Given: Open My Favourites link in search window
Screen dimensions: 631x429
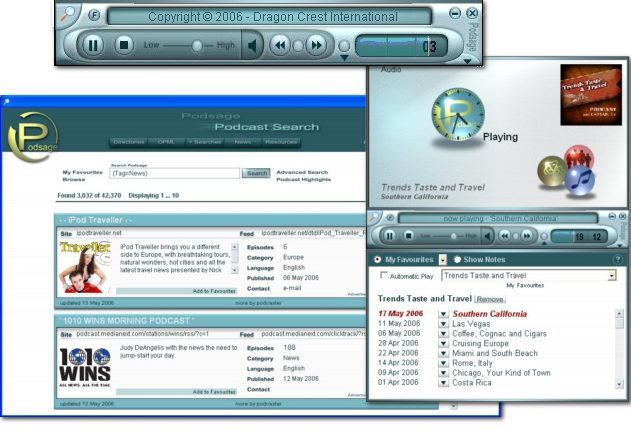Looking at the screenshot, I should tap(82, 172).
